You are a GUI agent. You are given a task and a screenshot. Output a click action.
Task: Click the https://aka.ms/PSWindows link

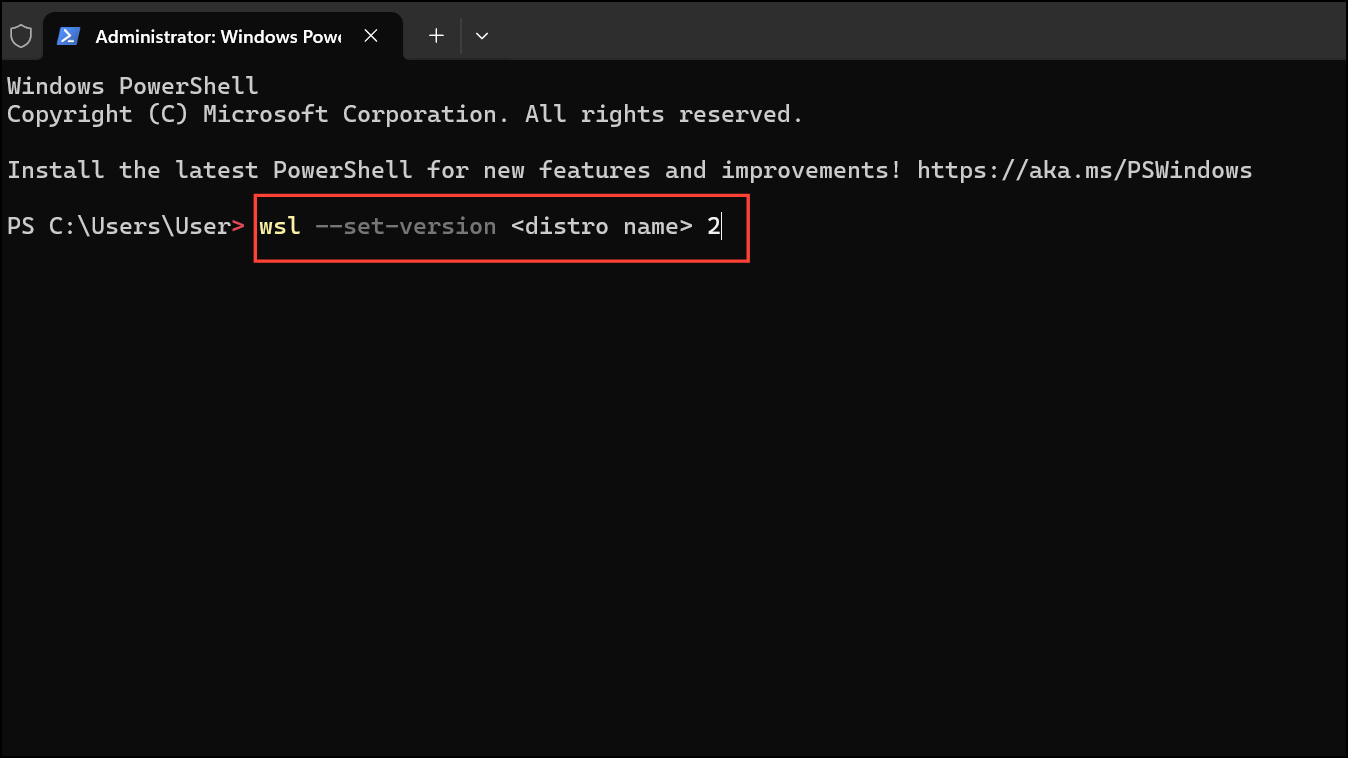click(x=1084, y=170)
